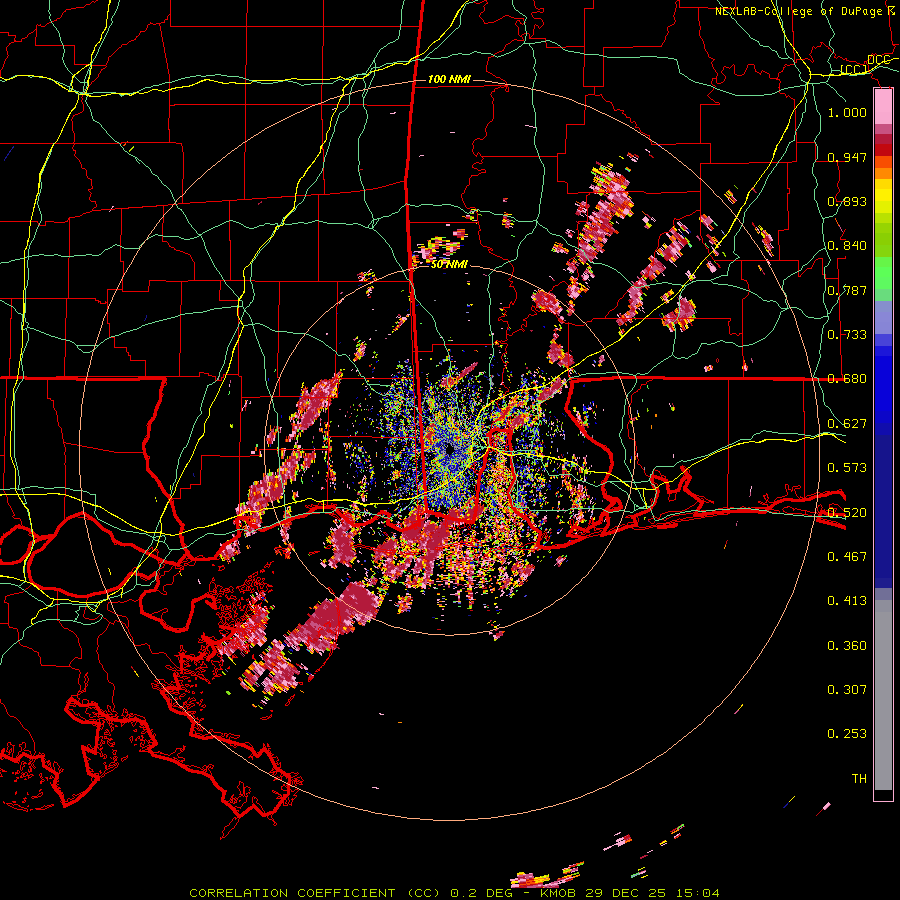Click the 0.253 legend value
Image resolution: width=900 pixels, height=900 pixels.
pyautogui.click(x=847, y=734)
